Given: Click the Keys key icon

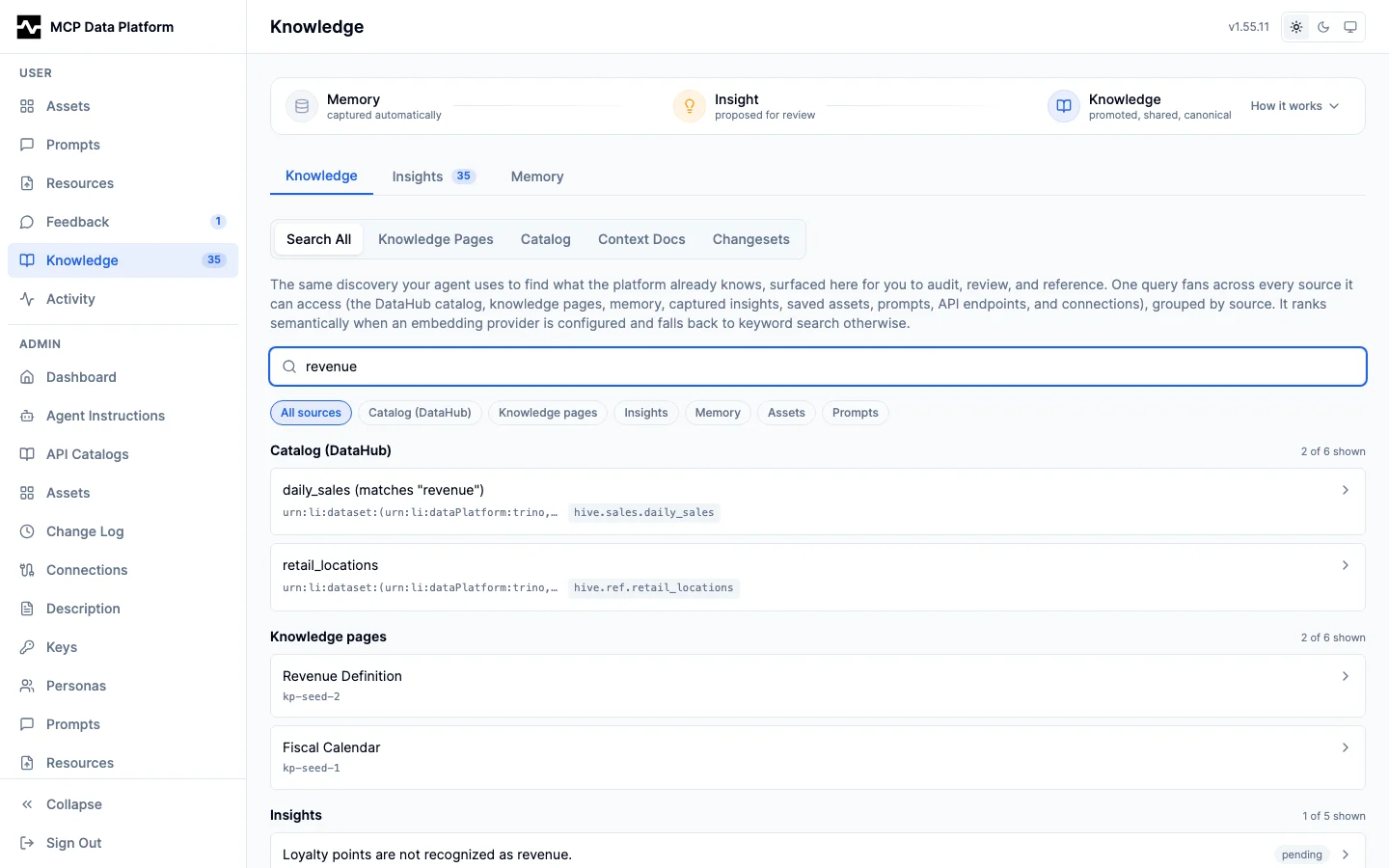Looking at the screenshot, I should (x=27, y=647).
